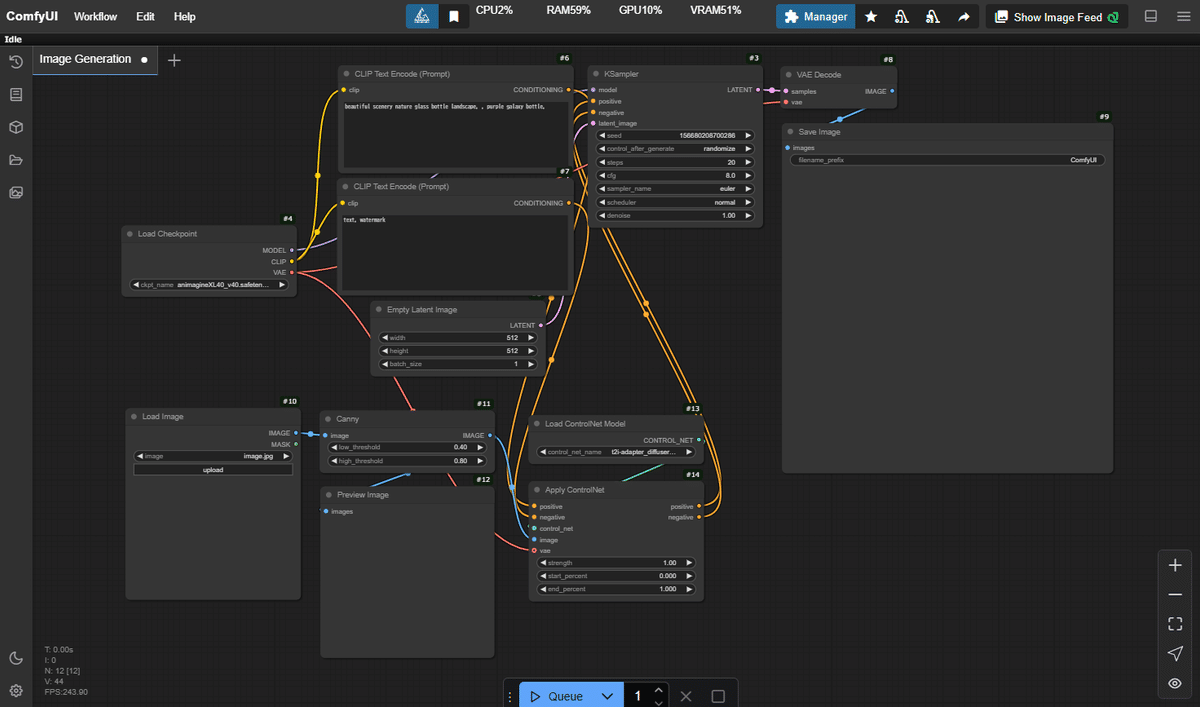Zoom in using the plus icon
Viewport: 1200px width, 707px height.
[x=1175, y=564]
